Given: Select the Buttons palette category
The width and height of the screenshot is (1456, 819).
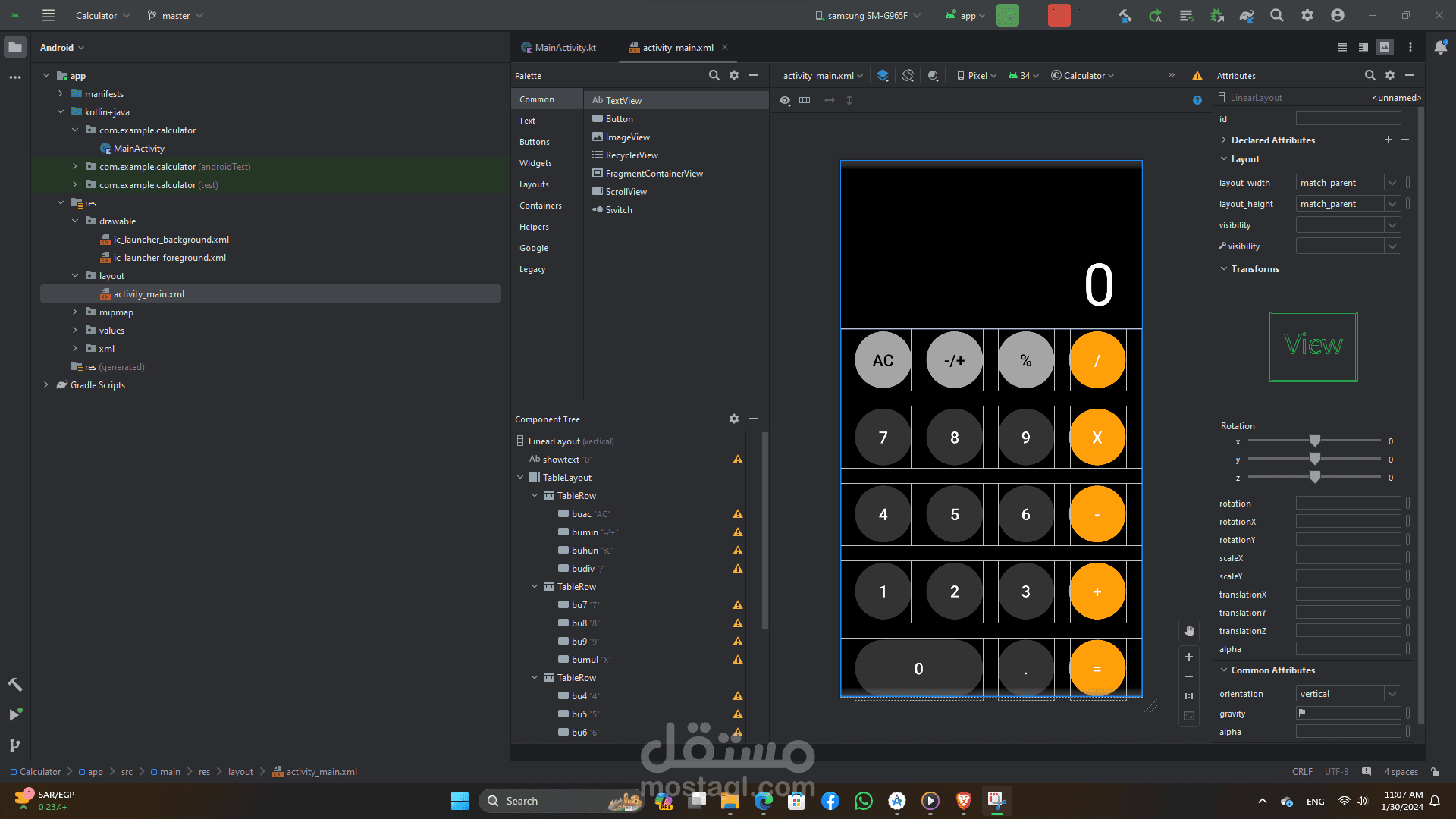Looking at the screenshot, I should [535, 142].
